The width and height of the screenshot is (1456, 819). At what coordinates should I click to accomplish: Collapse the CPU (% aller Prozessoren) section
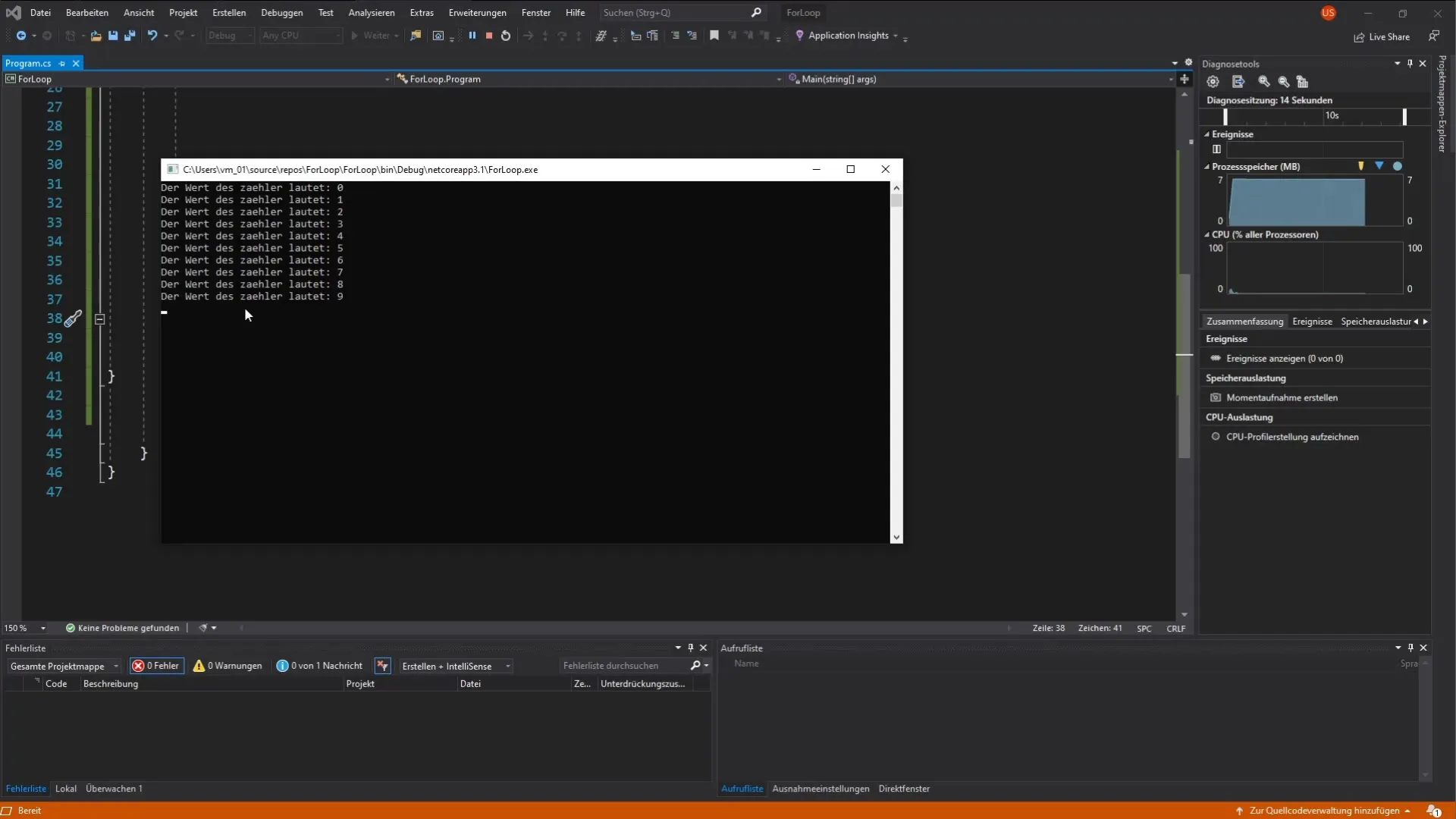[x=1207, y=235]
